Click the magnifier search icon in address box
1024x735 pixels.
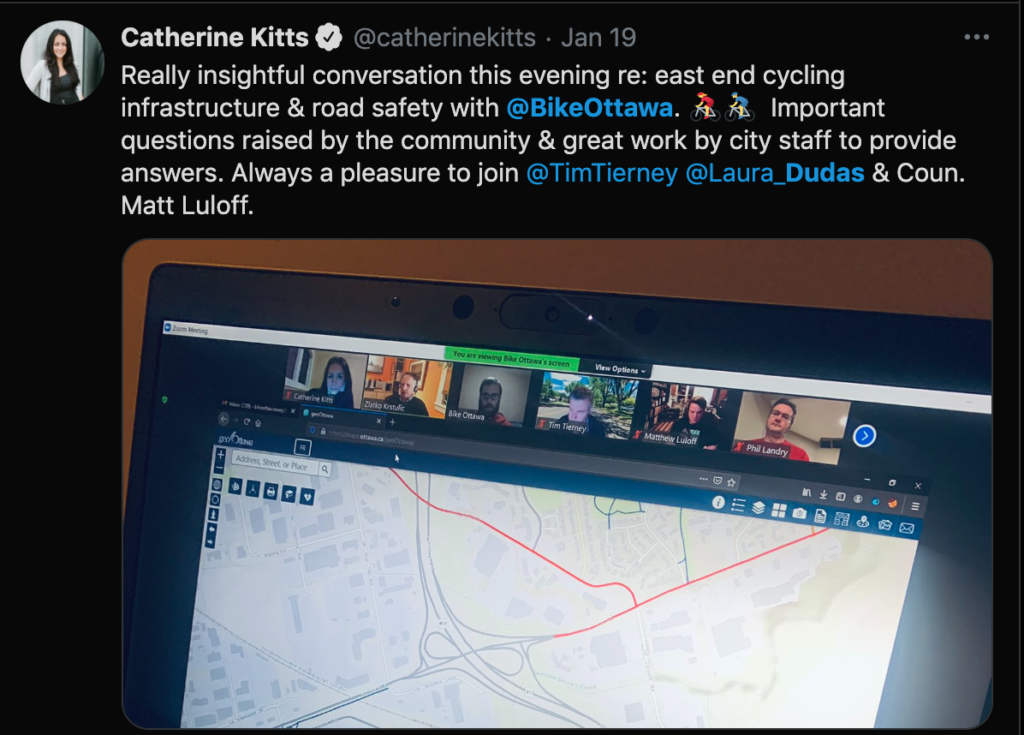click(x=325, y=469)
